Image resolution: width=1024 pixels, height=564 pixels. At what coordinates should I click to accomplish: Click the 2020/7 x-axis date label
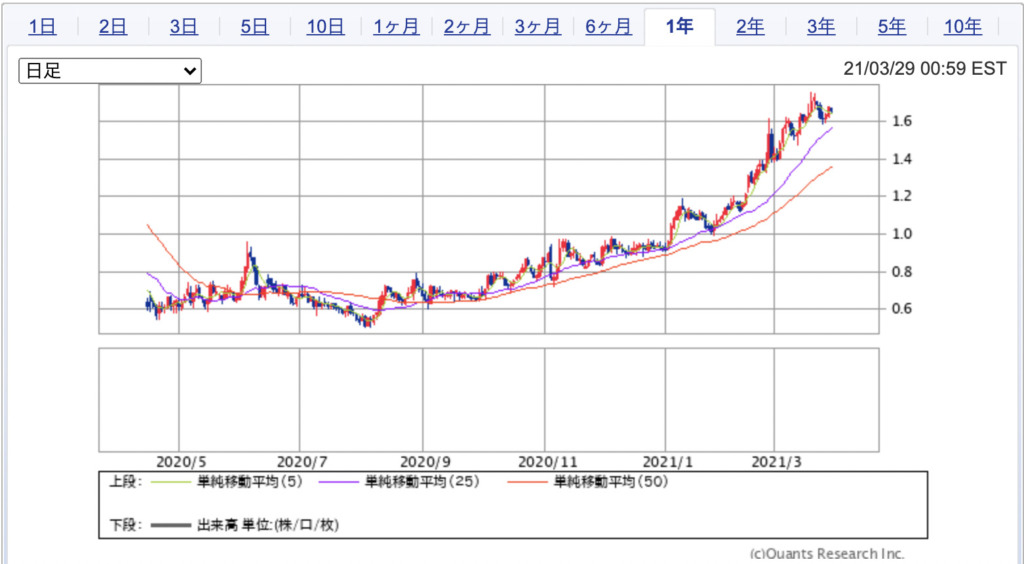pyautogui.click(x=302, y=462)
